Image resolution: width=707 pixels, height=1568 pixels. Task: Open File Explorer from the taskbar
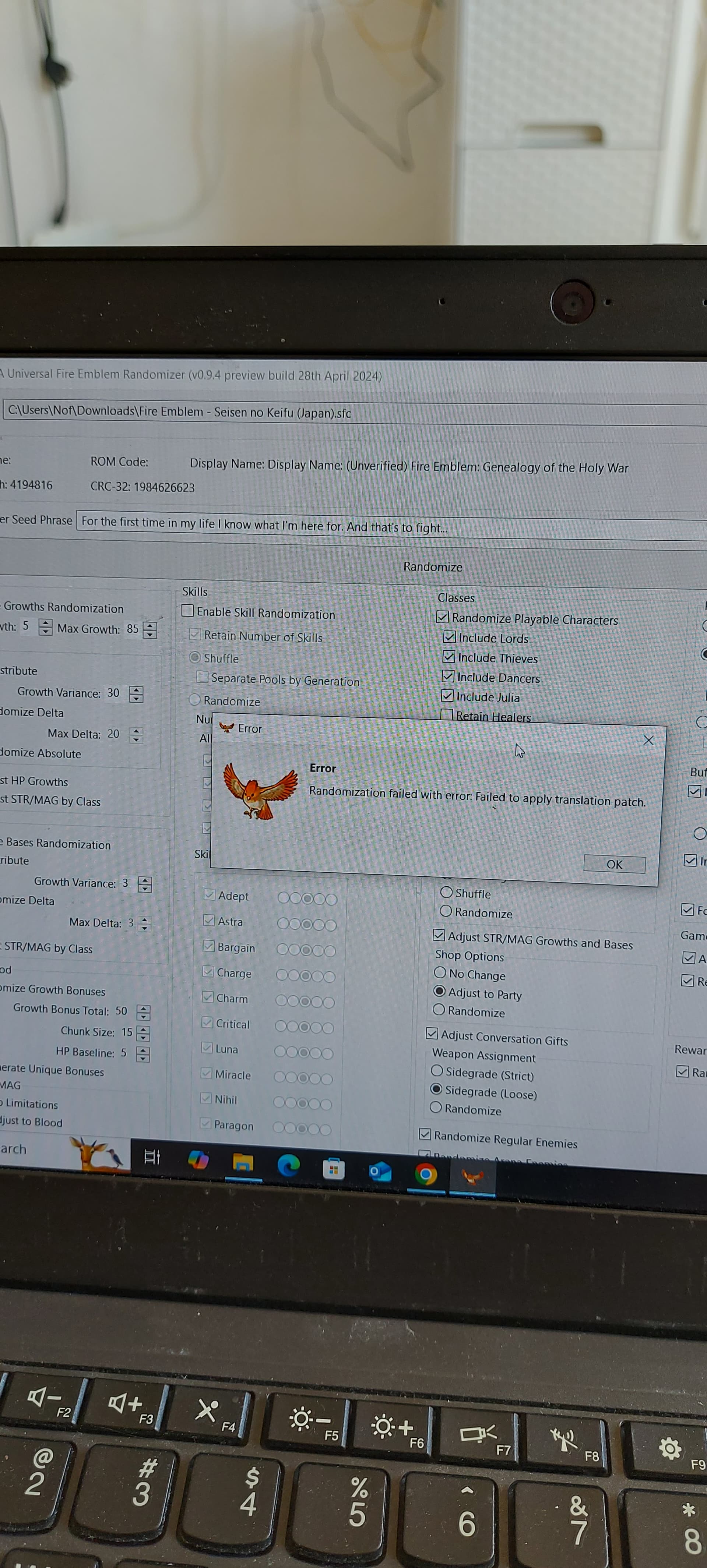pyautogui.click(x=243, y=1163)
